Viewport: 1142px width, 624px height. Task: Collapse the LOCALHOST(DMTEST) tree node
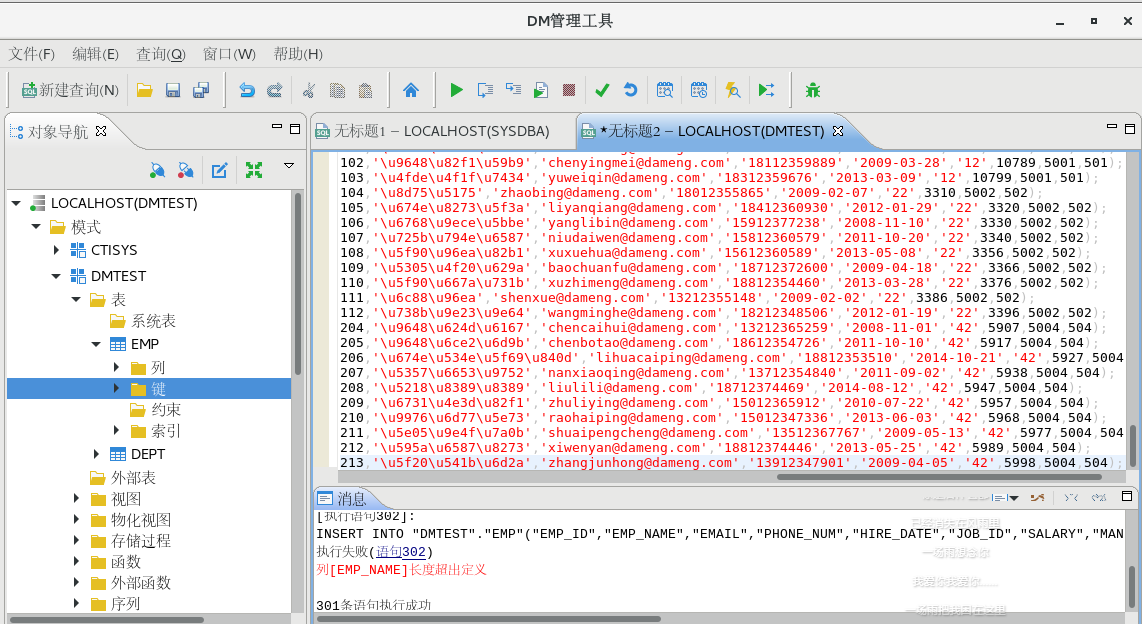point(16,203)
